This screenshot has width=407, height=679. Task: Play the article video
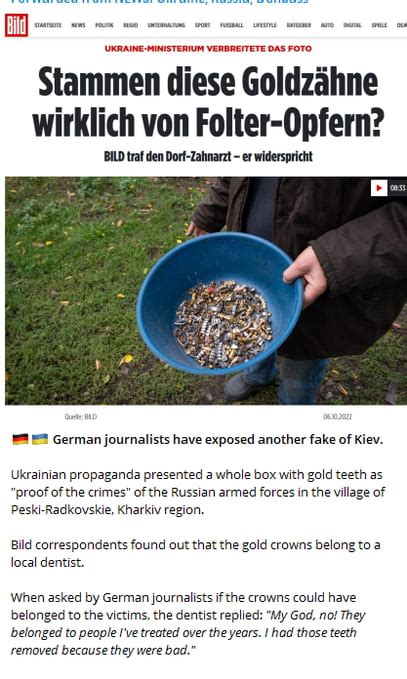379,188
